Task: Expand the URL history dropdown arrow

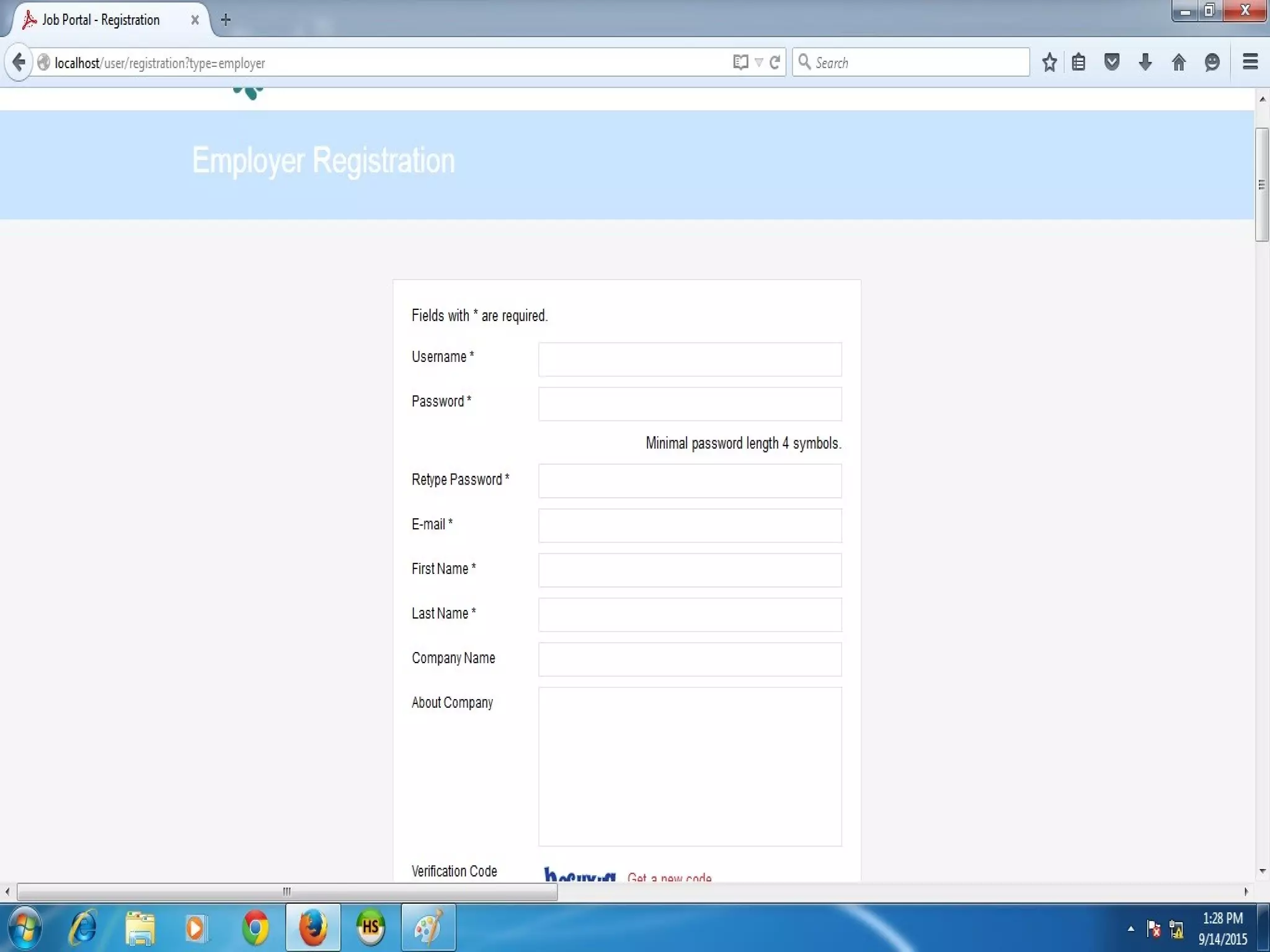Action: coord(758,62)
